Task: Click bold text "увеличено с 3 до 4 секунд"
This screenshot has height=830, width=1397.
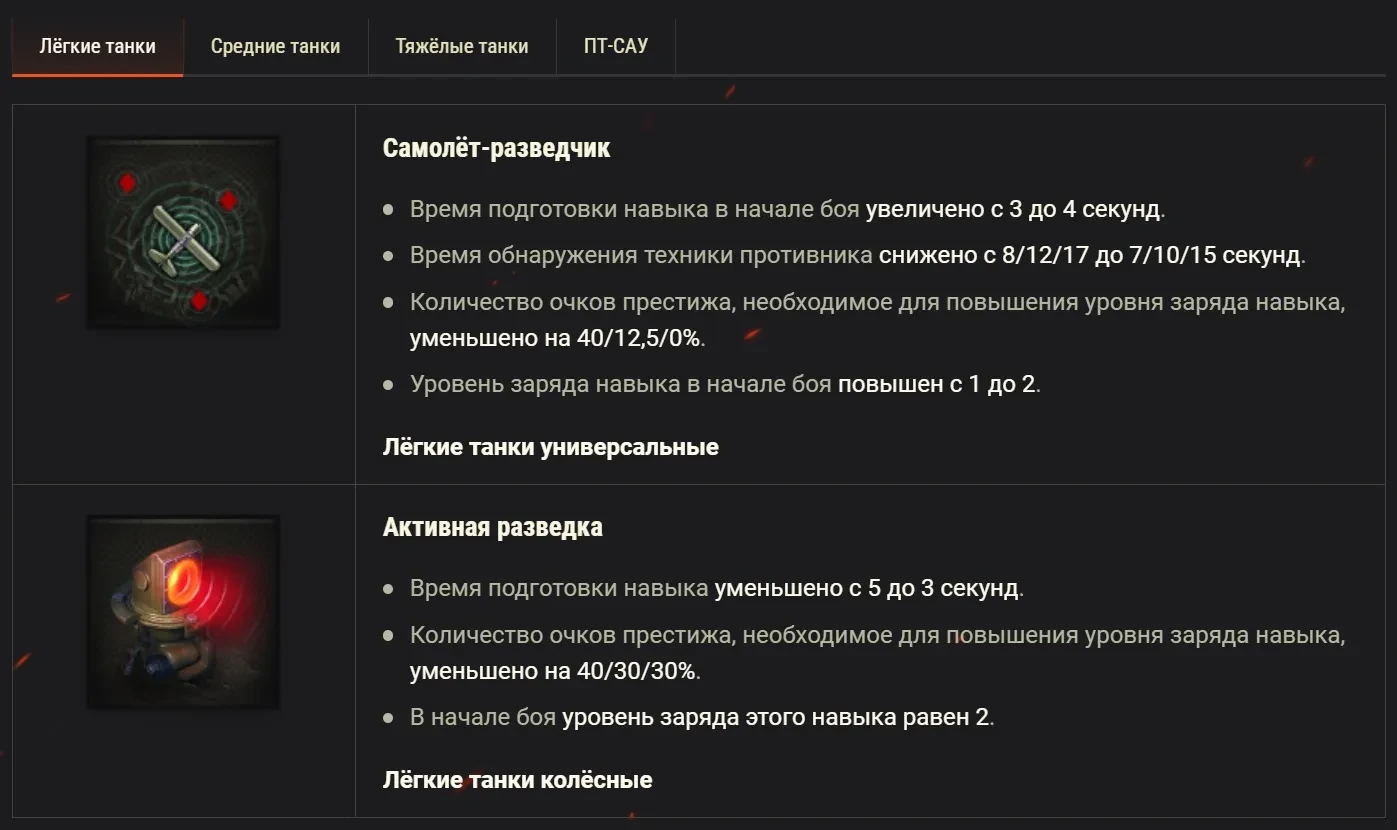Action: coord(1013,210)
